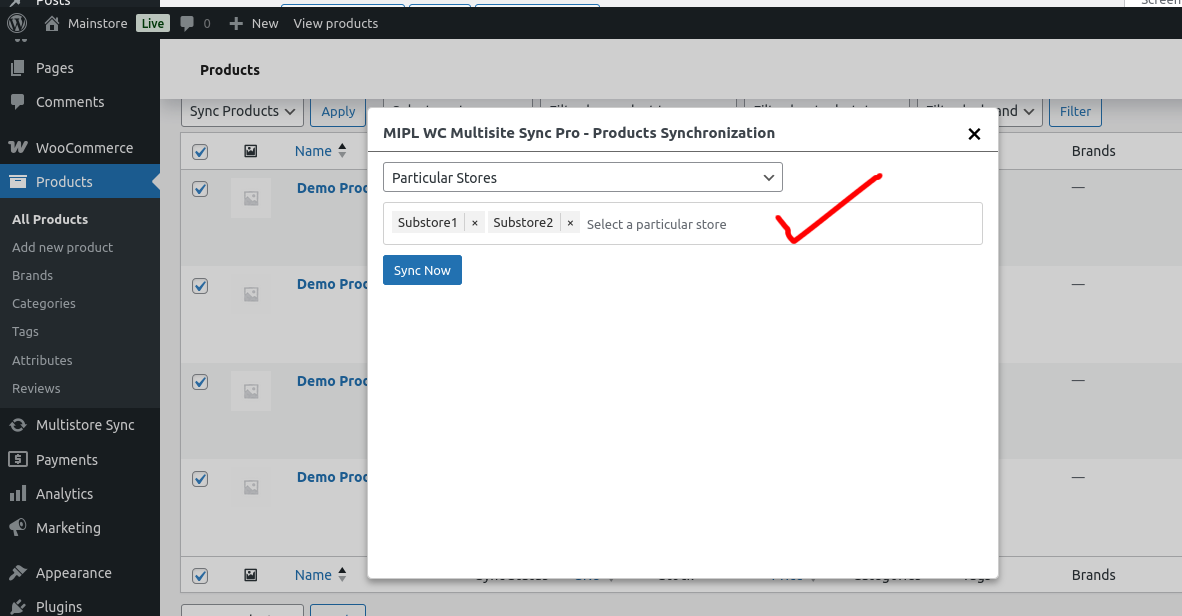Toggle select-all checkbox in table header
The image size is (1182, 616).
pos(200,152)
